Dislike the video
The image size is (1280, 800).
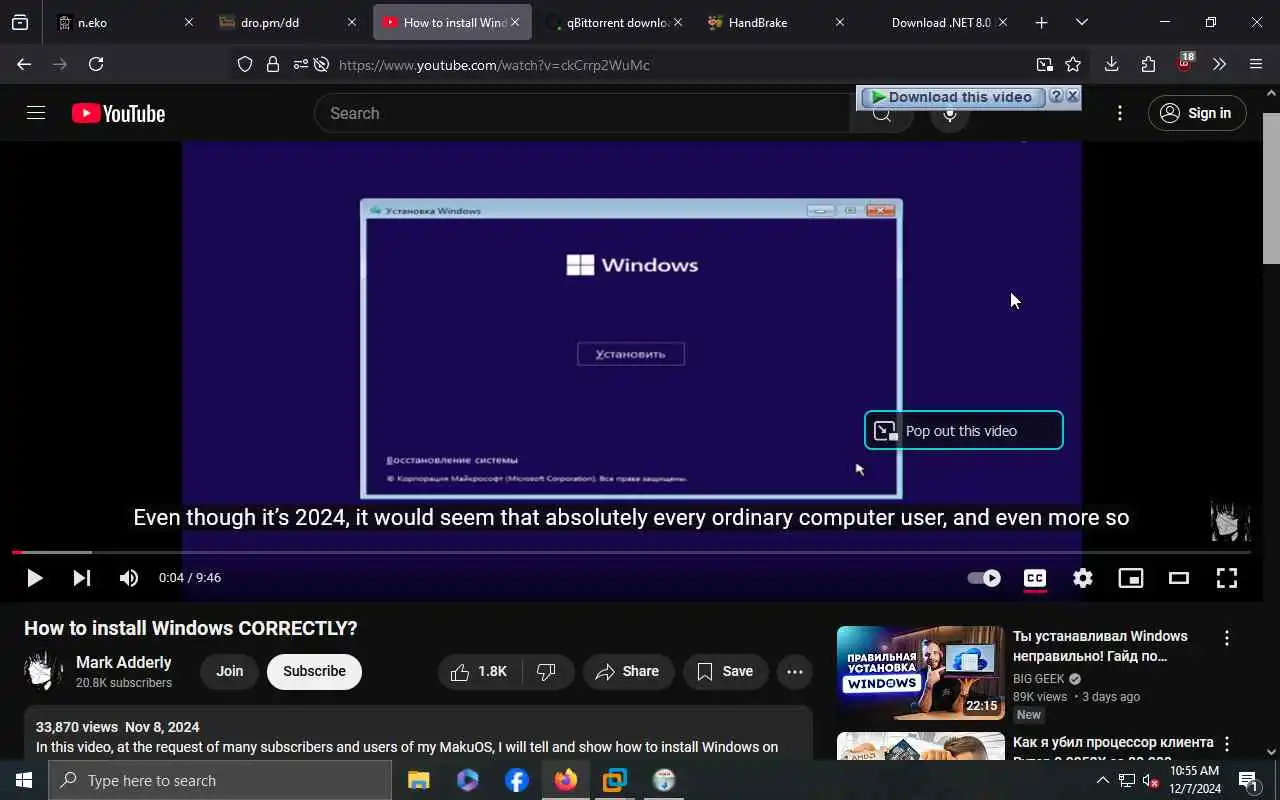[x=547, y=672]
